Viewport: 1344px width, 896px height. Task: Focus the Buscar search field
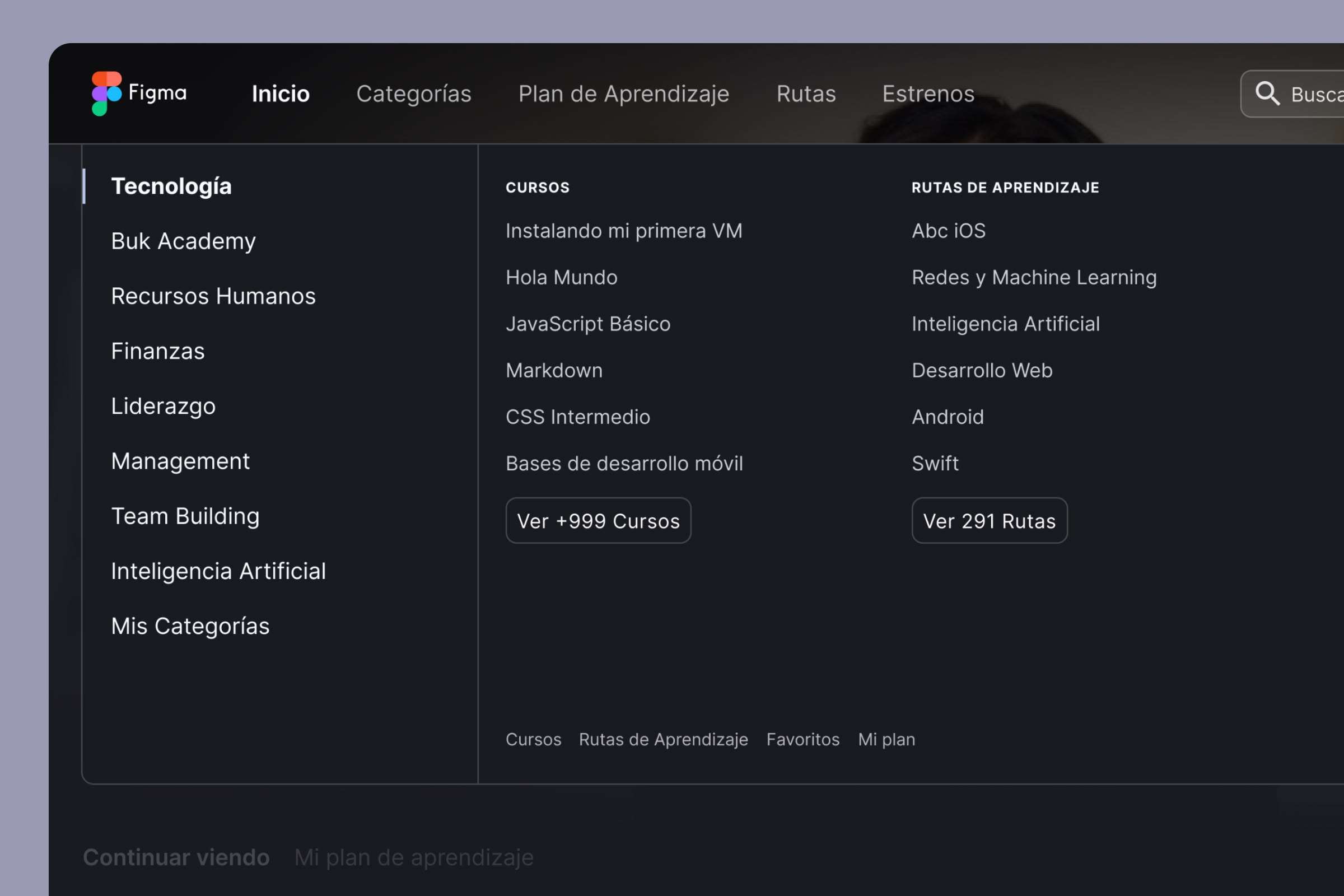[x=1314, y=94]
